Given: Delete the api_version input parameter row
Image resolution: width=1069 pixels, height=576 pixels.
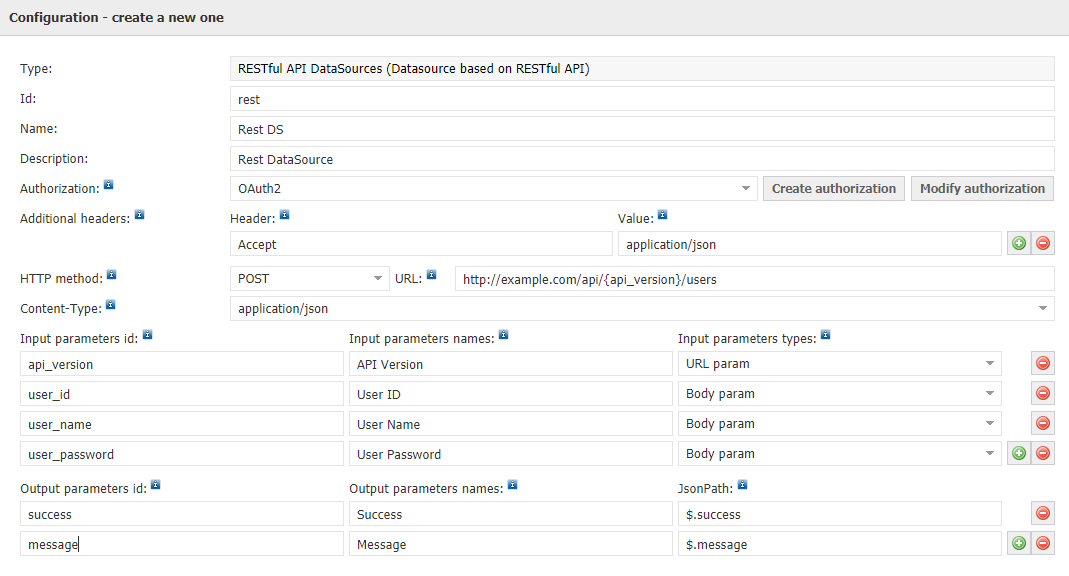Looking at the screenshot, I should 1042,363.
